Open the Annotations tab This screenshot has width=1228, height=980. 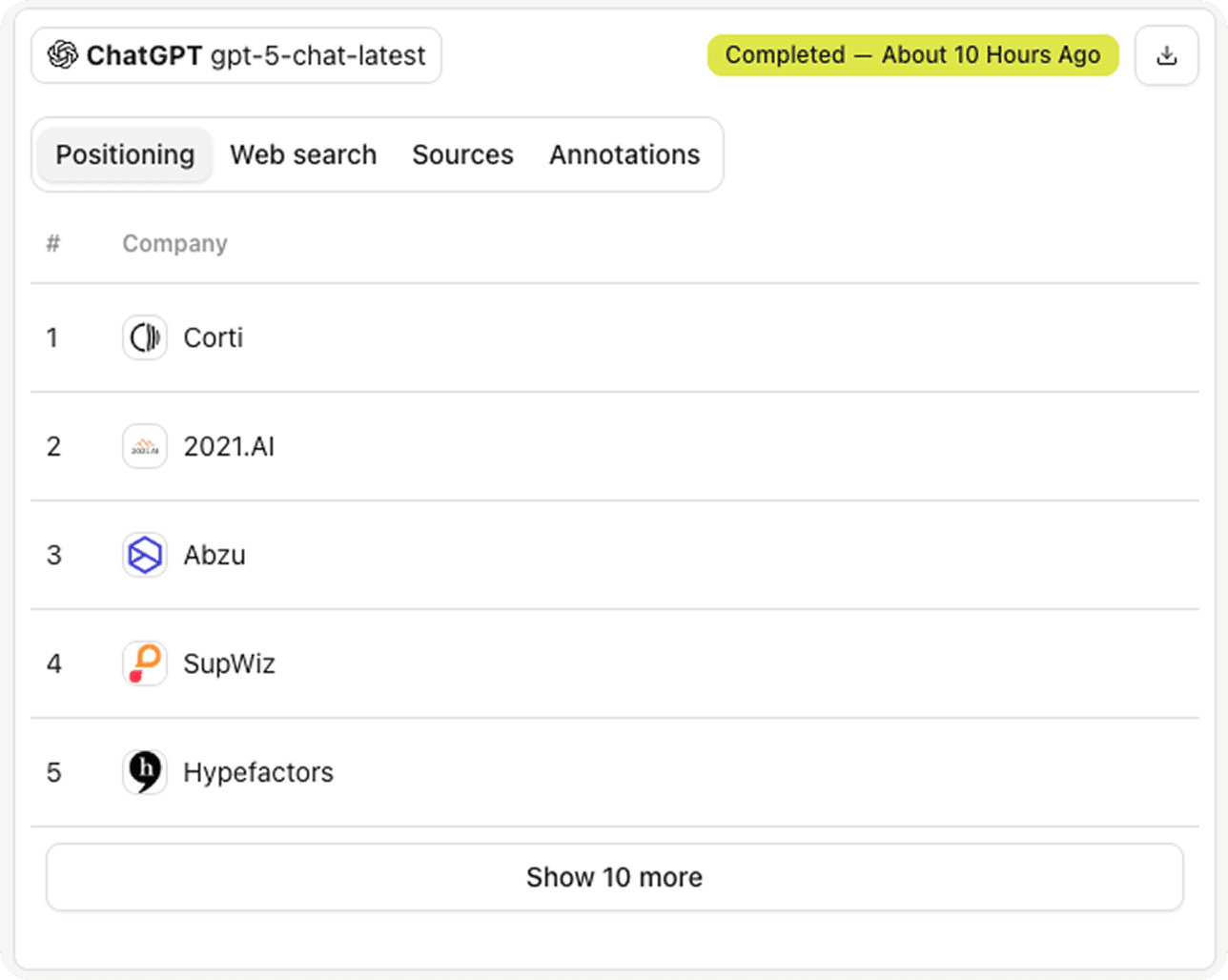pos(624,154)
